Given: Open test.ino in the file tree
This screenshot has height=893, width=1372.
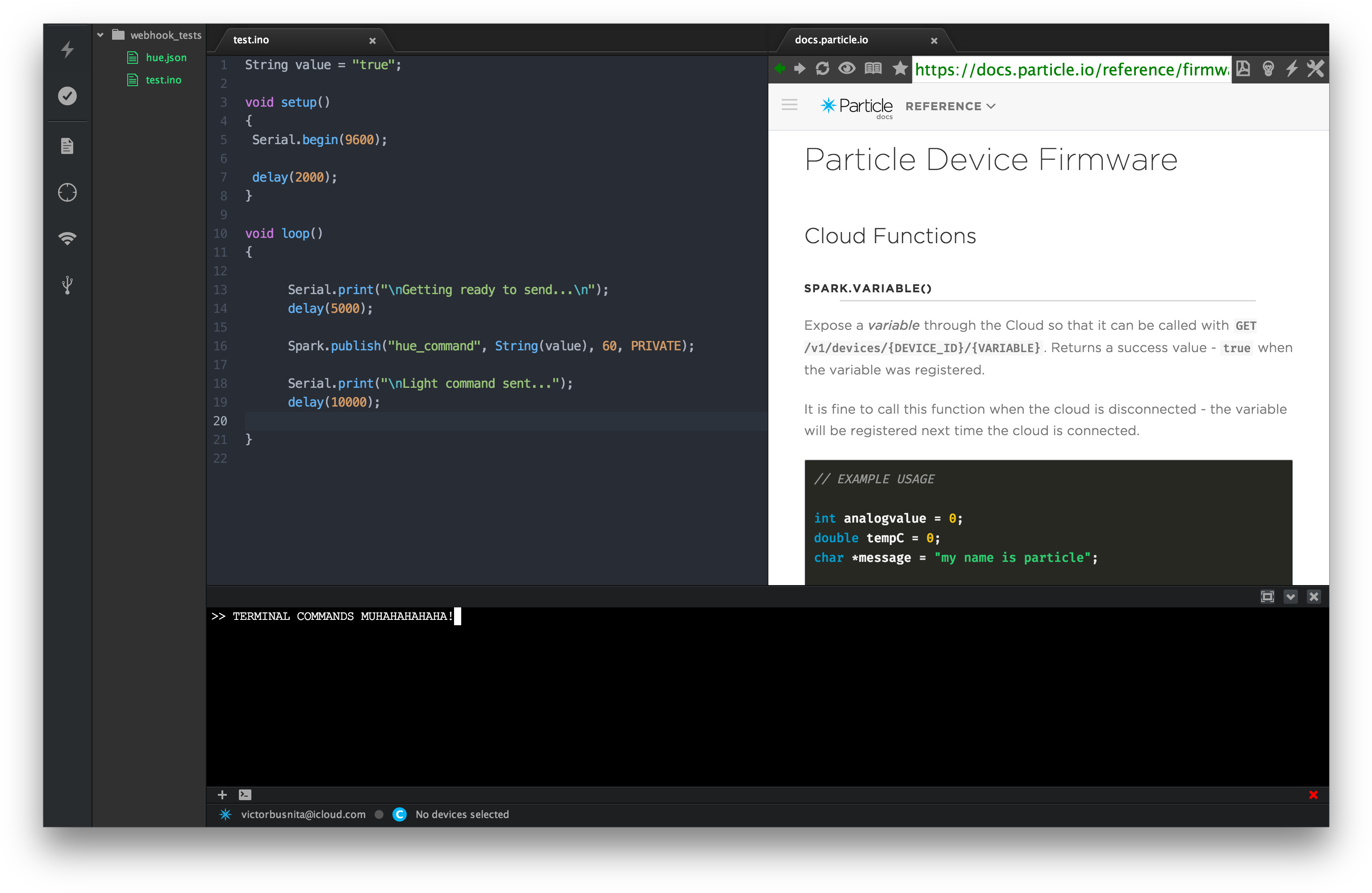Looking at the screenshot, I should [x=163, y=80].
